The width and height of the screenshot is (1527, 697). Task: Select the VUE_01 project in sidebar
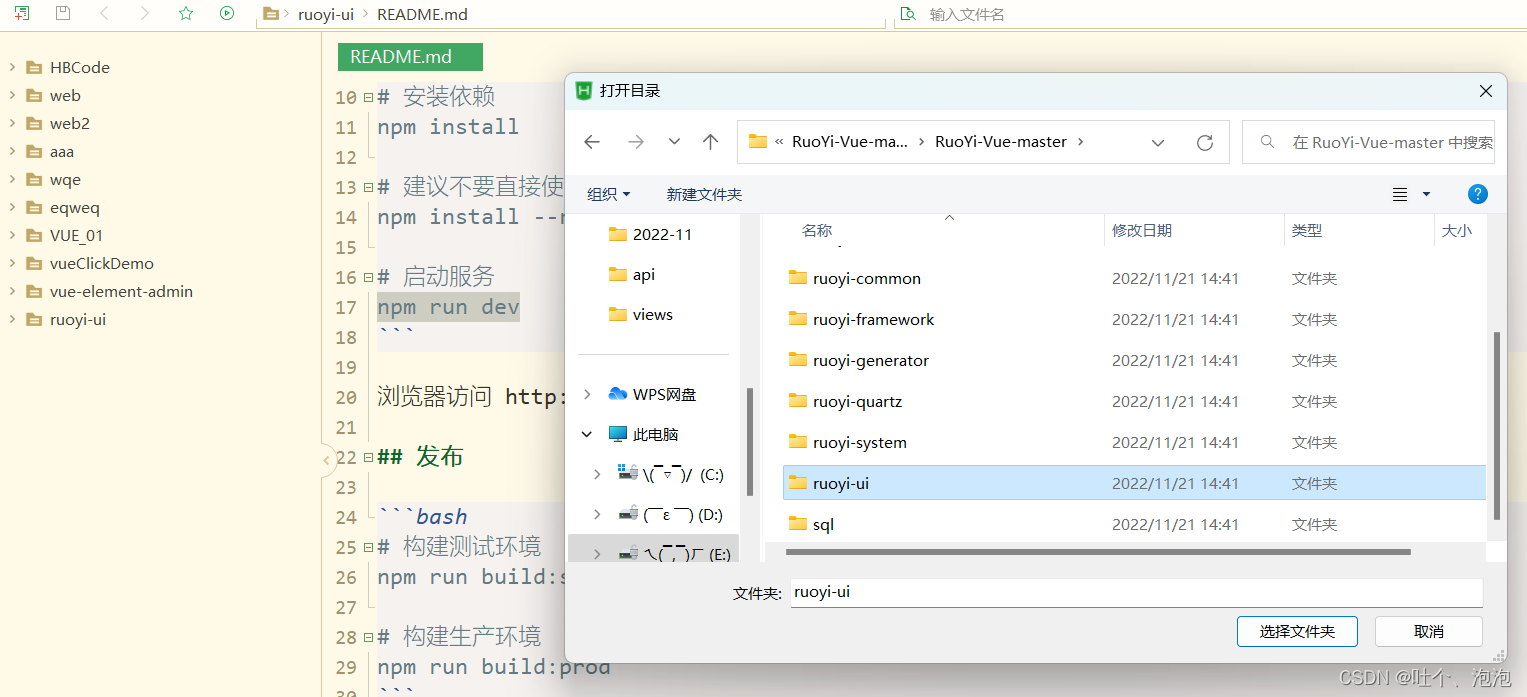(x=76, y=236)
